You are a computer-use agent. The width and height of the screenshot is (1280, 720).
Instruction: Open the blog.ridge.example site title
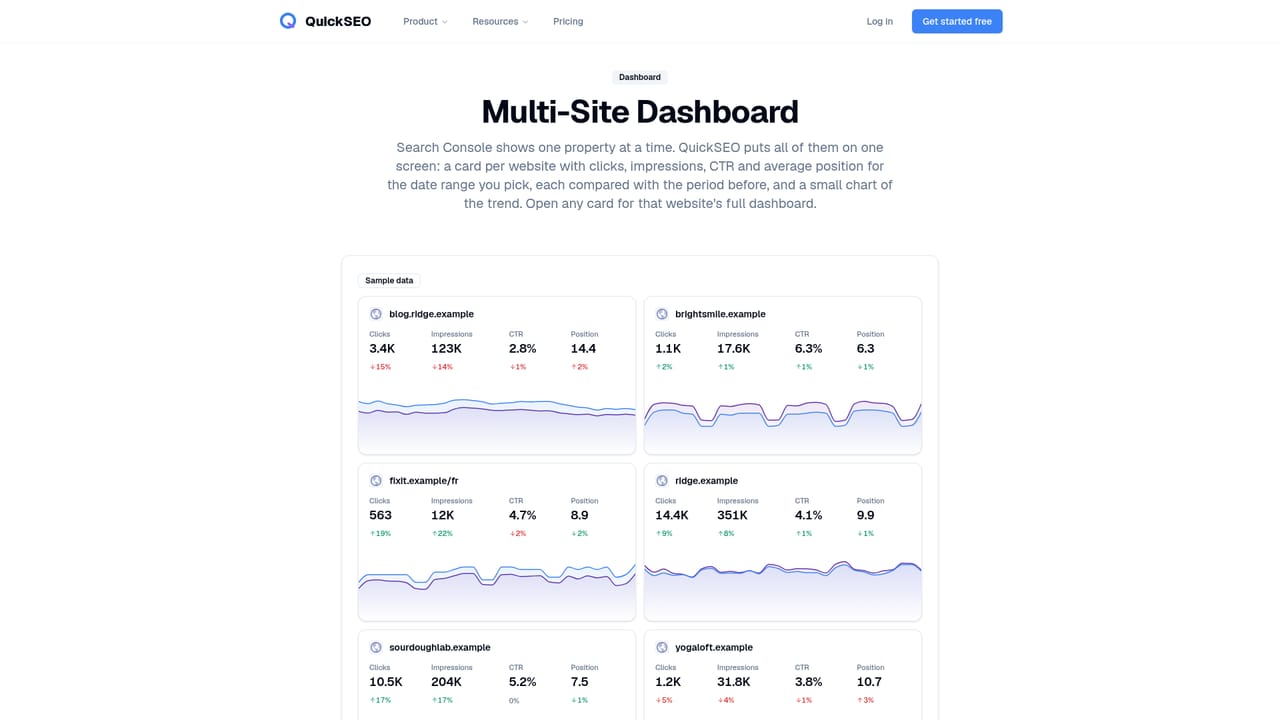[x=431, y=314]
